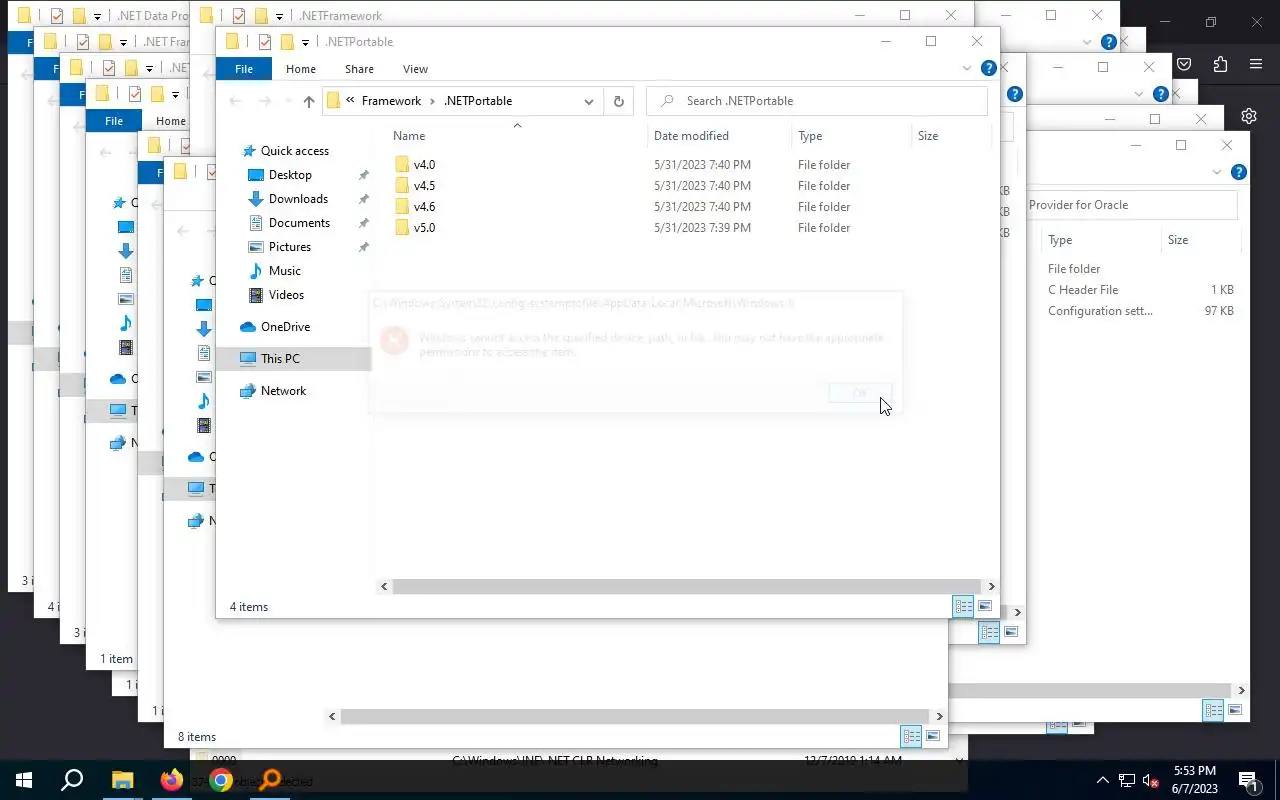This screenshot has width=1280, height=800.
Task: Switch Provider for Oracle window to details view
Action: pyautogui.click(x=1213, y=711)
